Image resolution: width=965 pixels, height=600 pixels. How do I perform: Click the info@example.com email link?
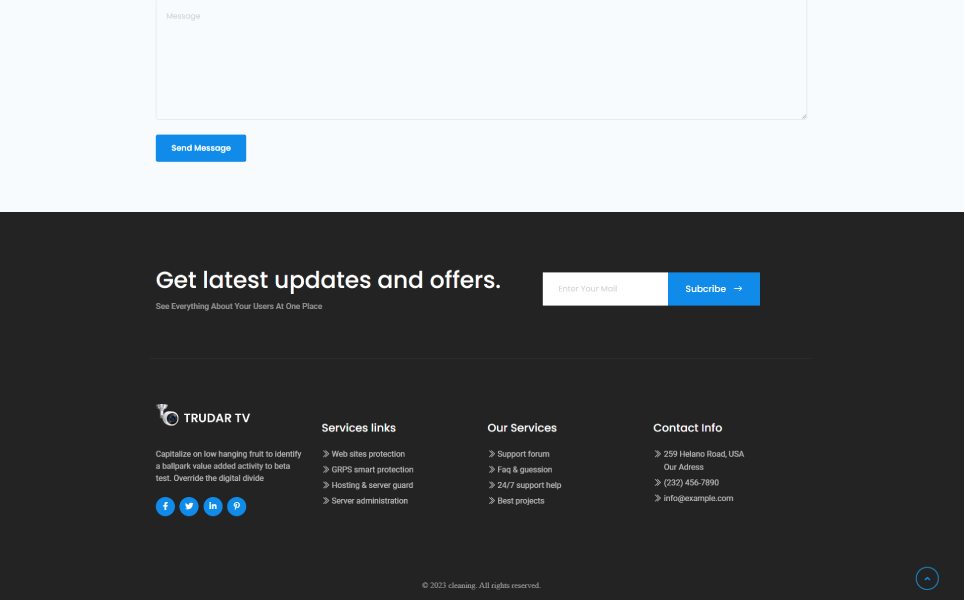(698, 498)
